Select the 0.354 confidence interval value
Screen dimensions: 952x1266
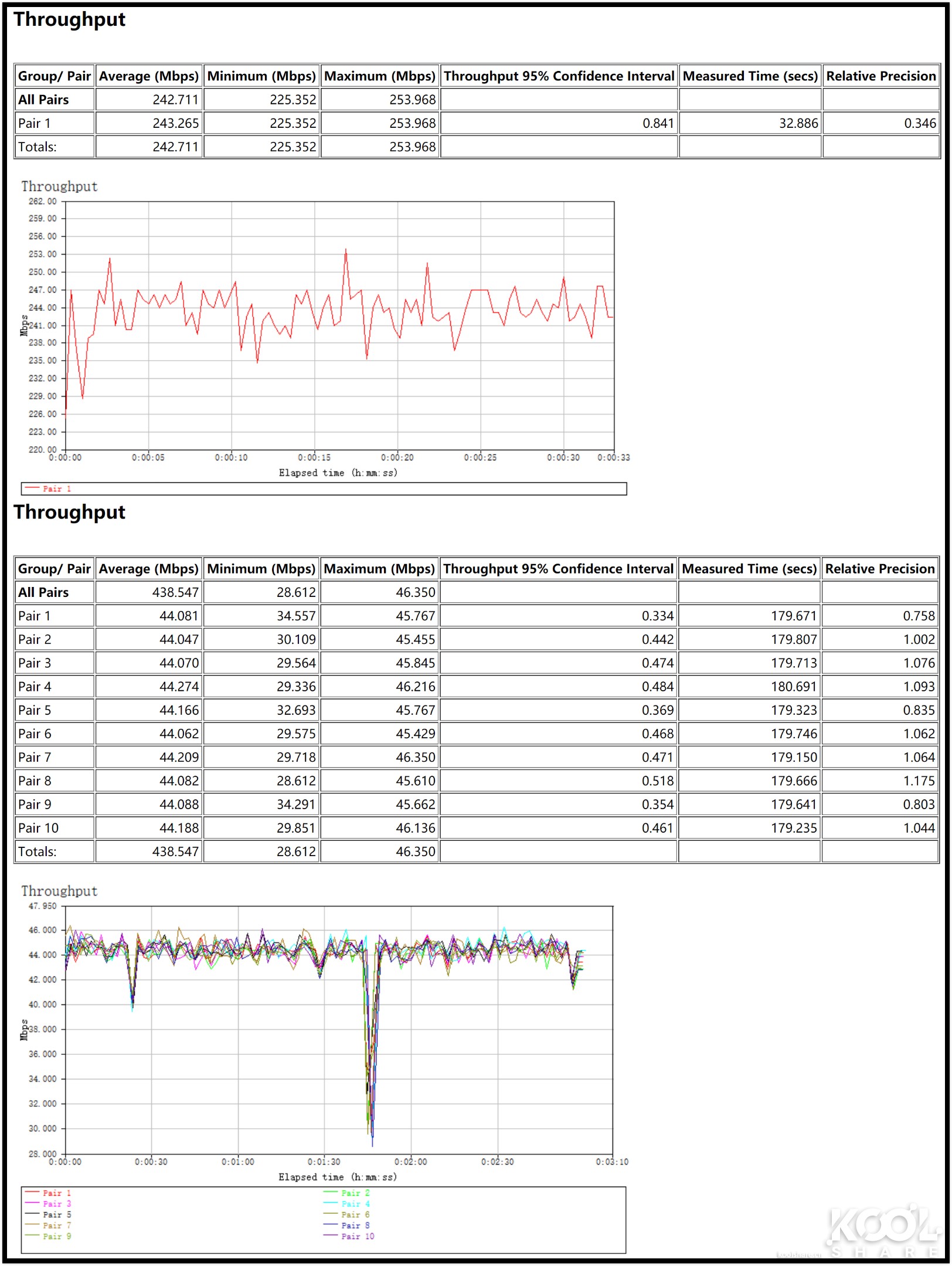pos(658,805)
